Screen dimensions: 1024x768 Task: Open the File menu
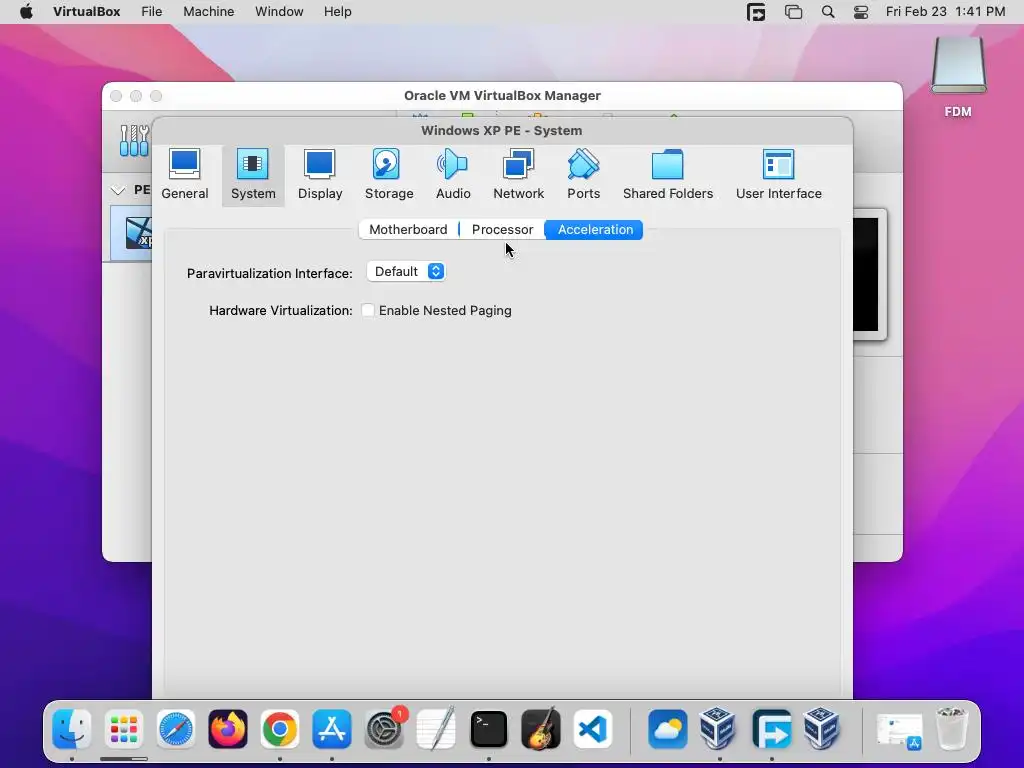tap(152, 12)
